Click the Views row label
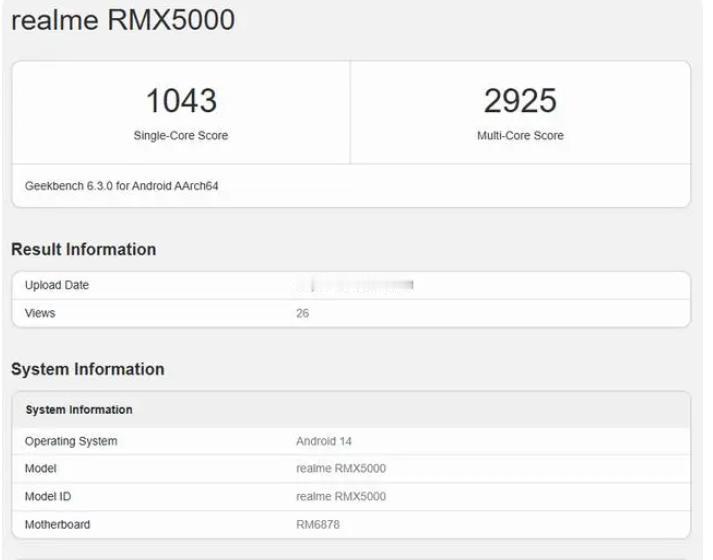The width and height of the screenshot is (713, 560). (x=40, y=313)
